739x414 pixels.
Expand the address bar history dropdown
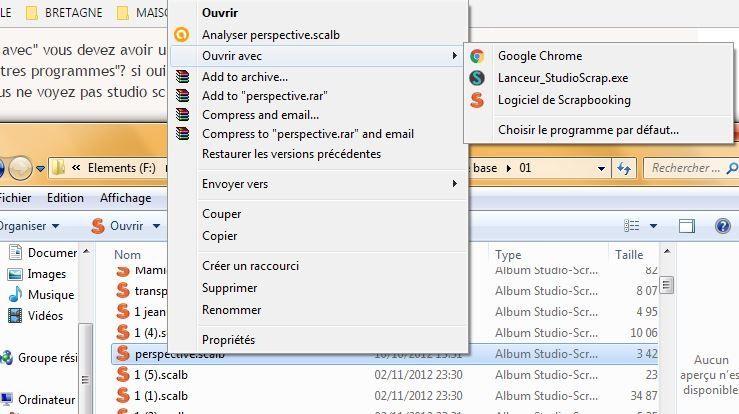[601, 168]
